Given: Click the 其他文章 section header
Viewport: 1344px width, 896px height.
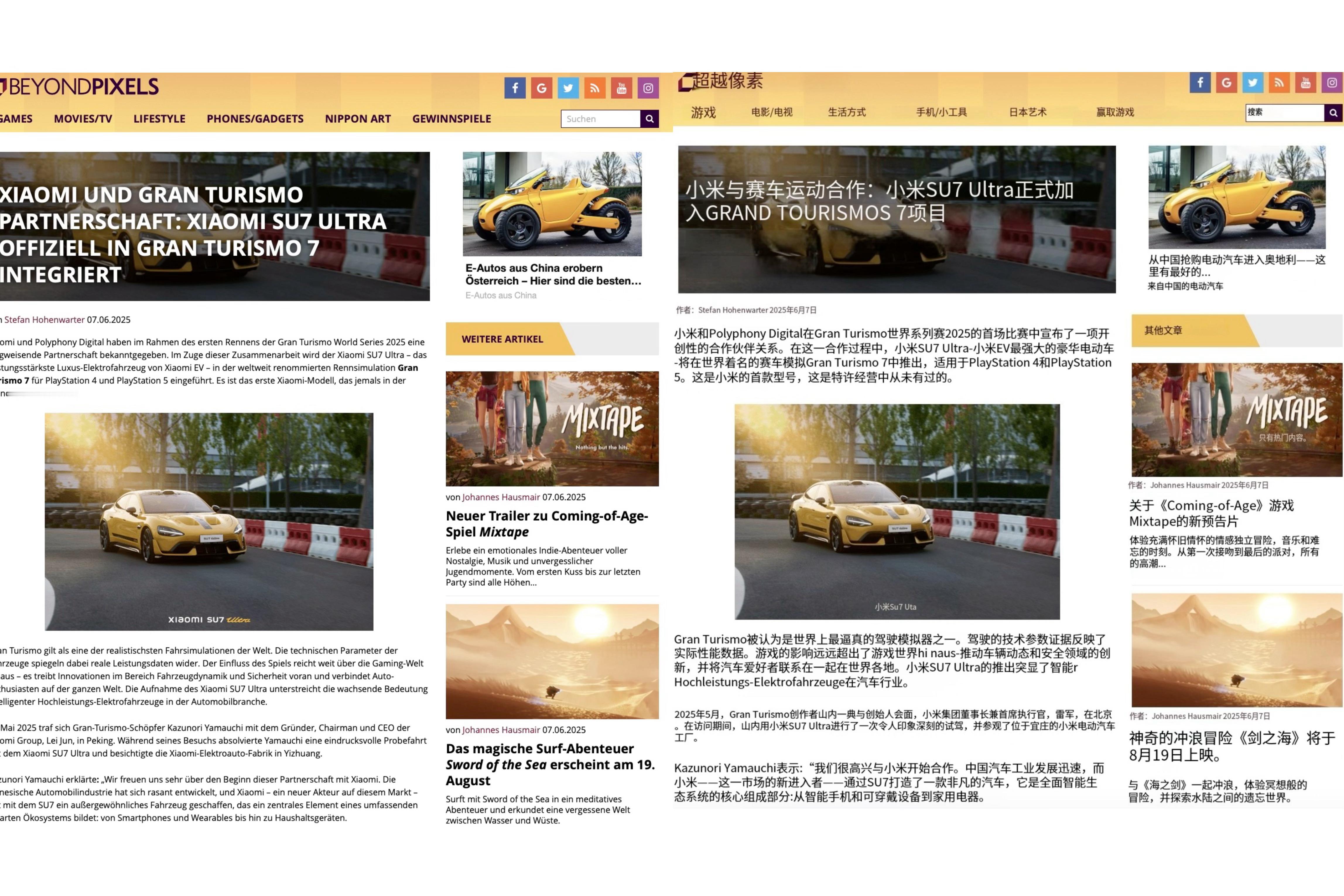Looking at the screenshot, I should pos(1237,330).
